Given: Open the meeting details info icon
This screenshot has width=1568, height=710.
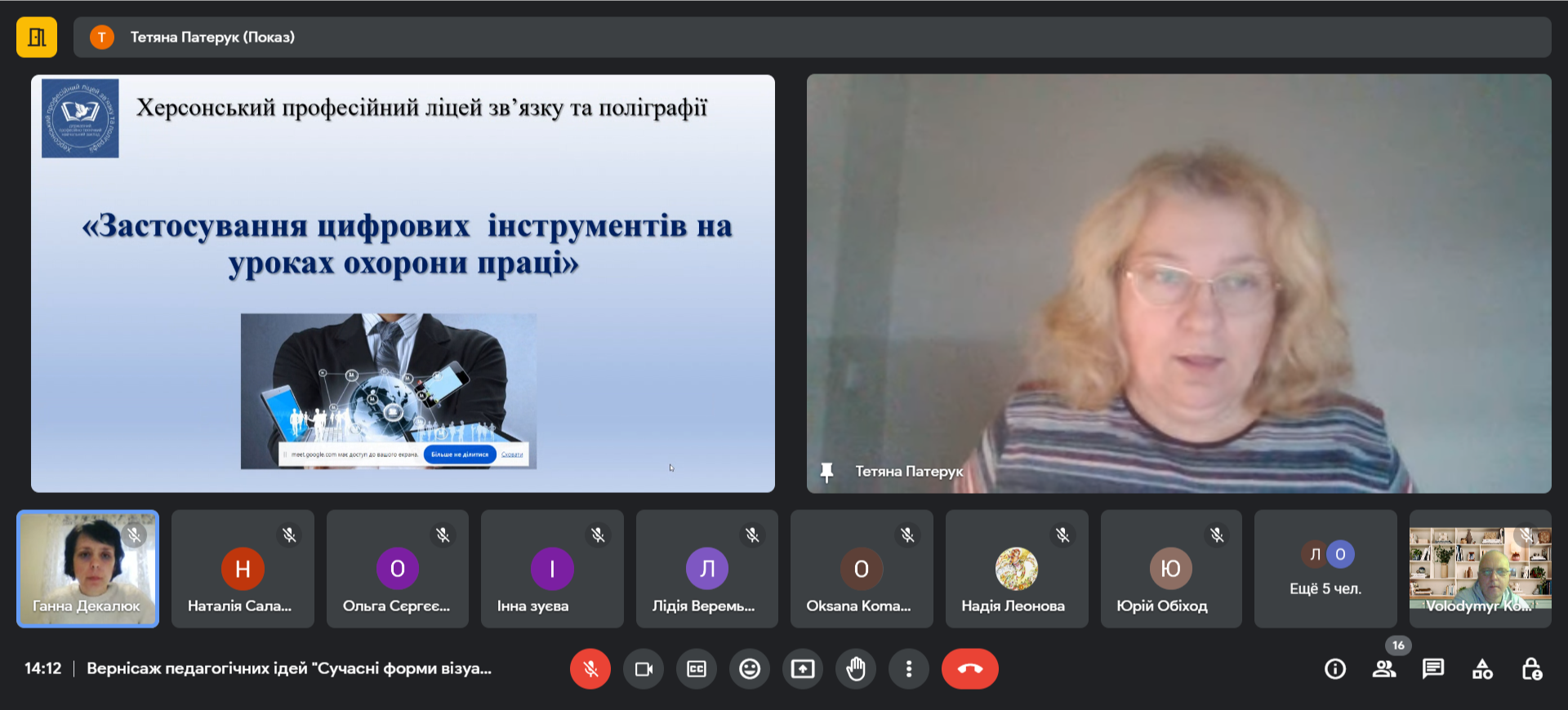Looking at the screenshot, I should click(1335, 670).
